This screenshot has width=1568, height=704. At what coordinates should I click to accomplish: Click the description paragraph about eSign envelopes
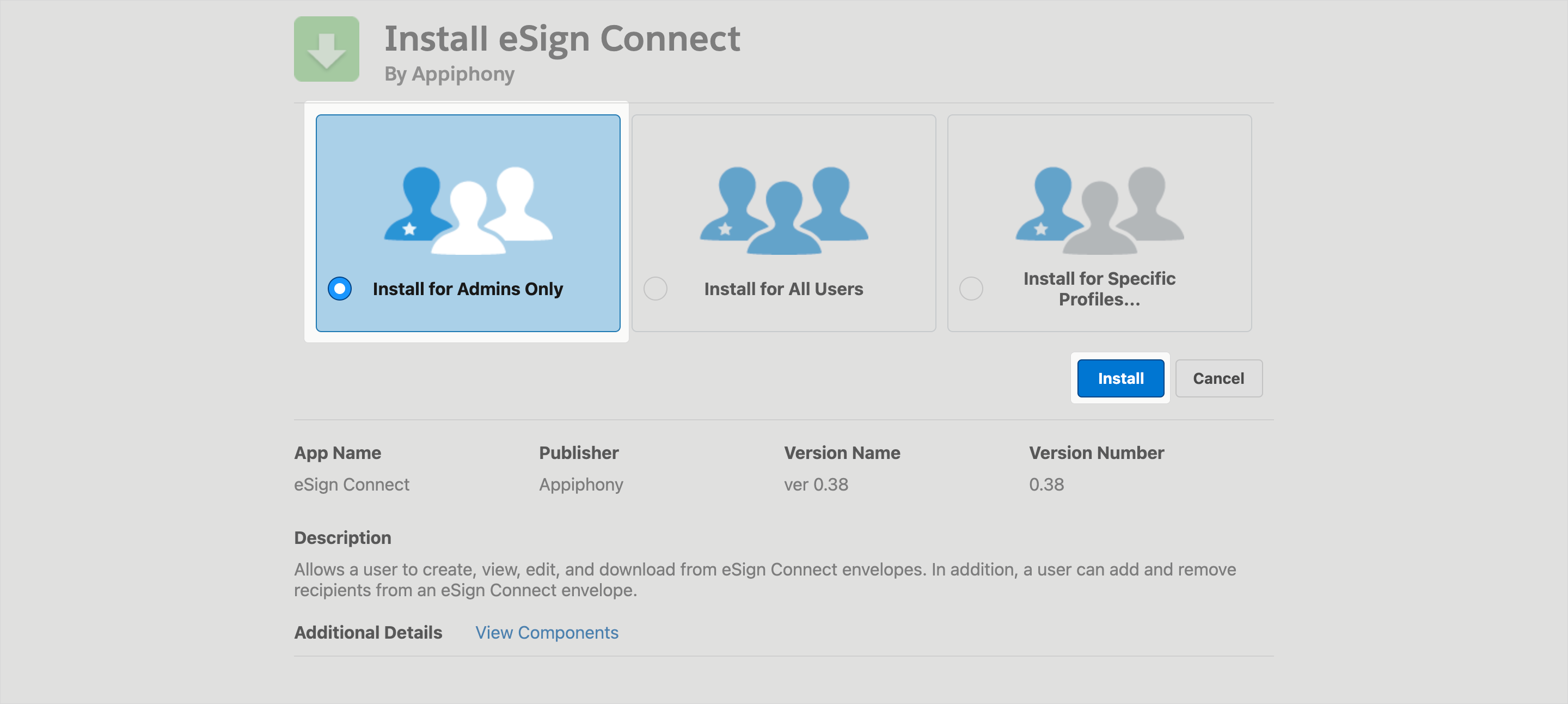[764, 580]
